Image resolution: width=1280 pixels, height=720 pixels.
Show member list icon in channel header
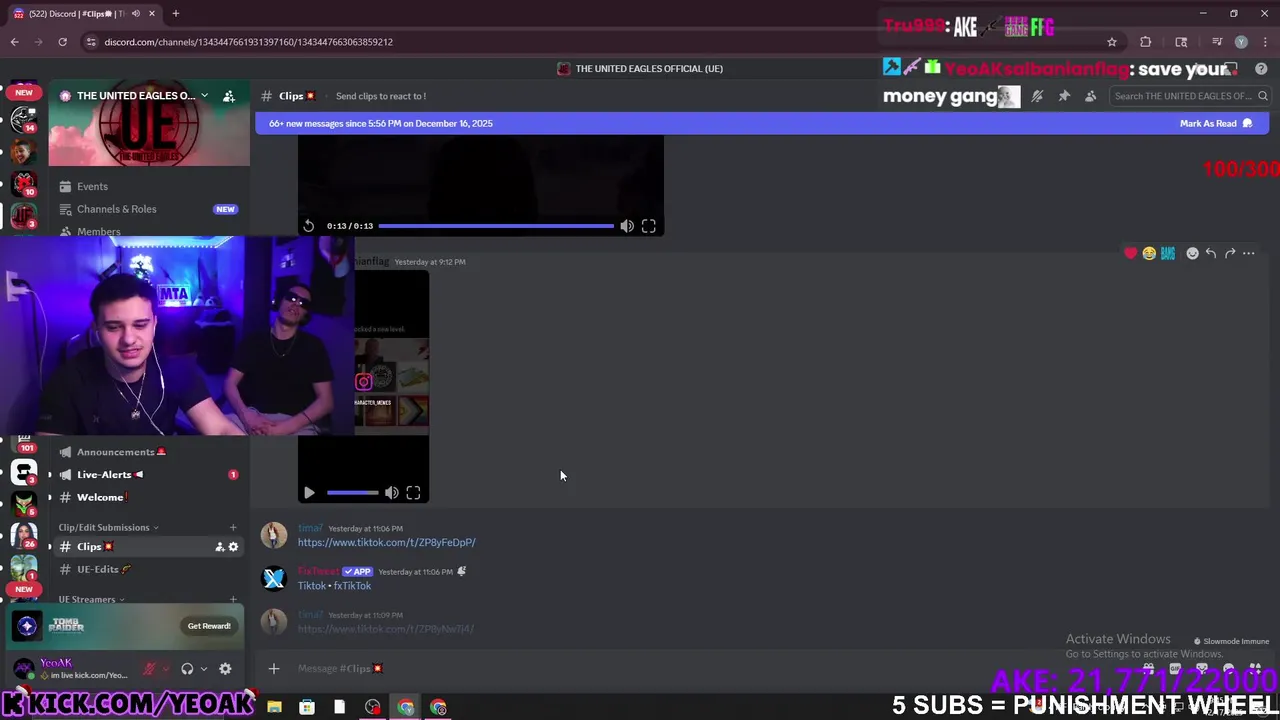click(1090, 96)
